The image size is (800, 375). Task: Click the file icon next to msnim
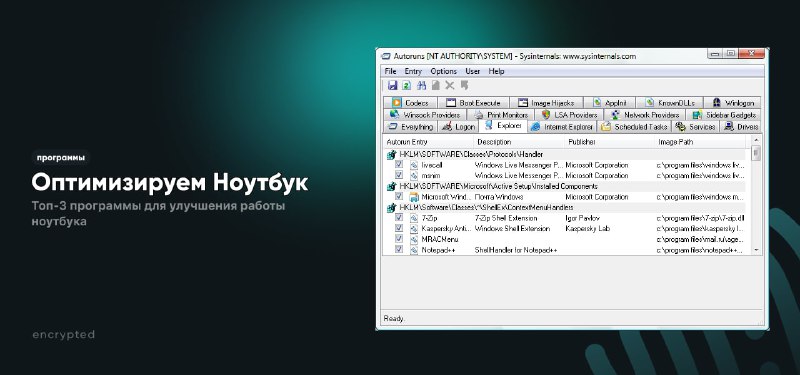coord(414,176)
